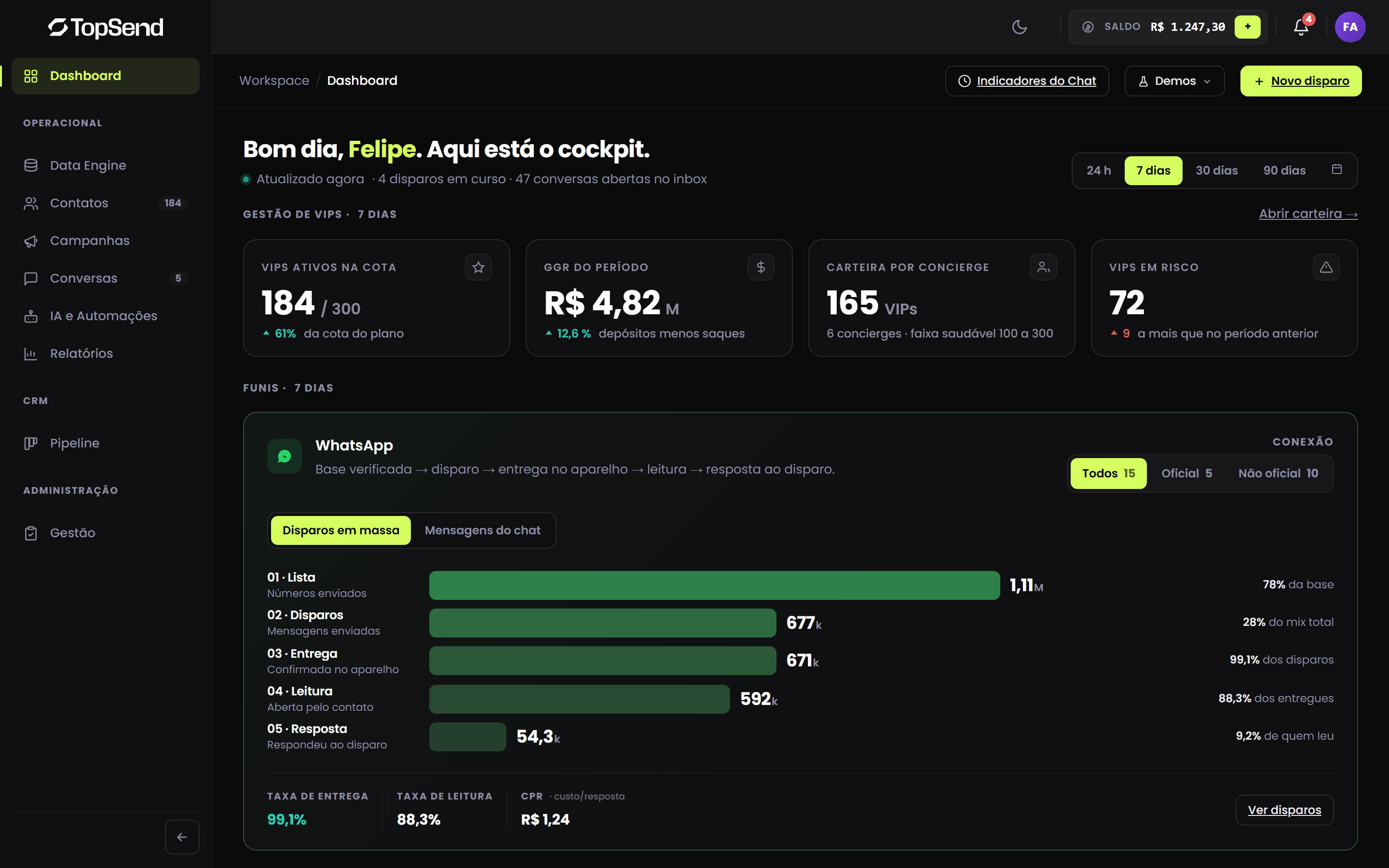
Task: Click Workspace breadcrumb
Action: (x=274, y=81)
